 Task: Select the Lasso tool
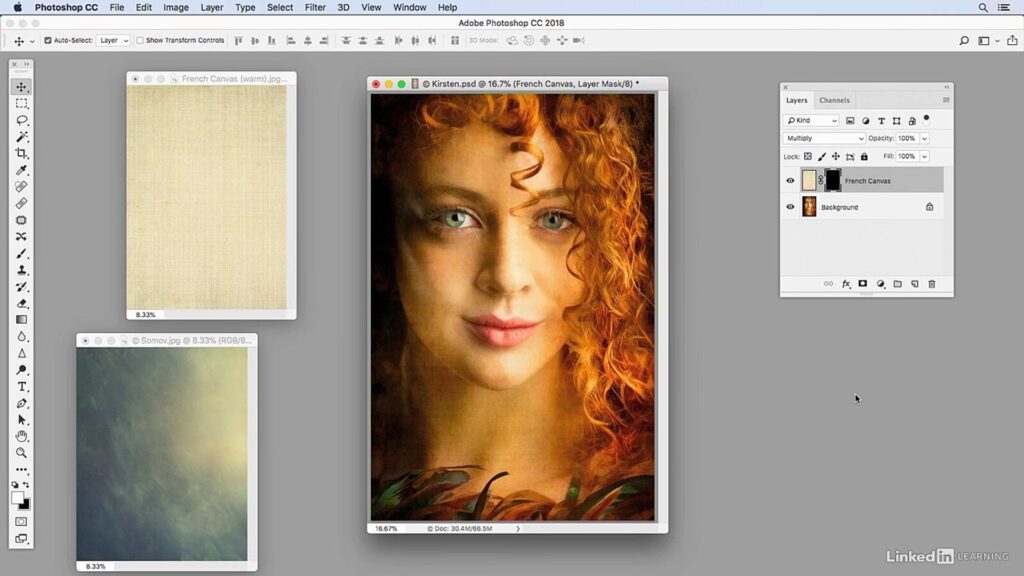pos(22,120)
